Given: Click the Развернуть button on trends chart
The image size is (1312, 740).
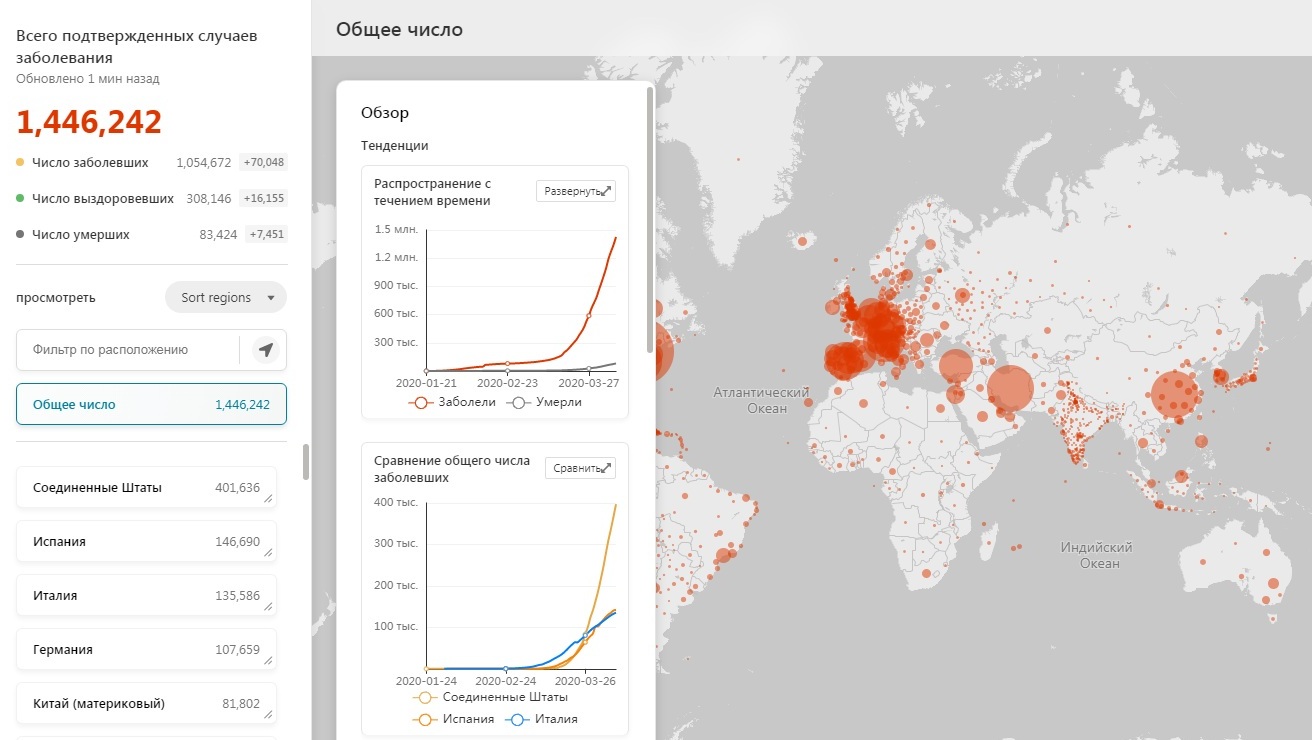Looking at the screenshot, I should point(576,191).
